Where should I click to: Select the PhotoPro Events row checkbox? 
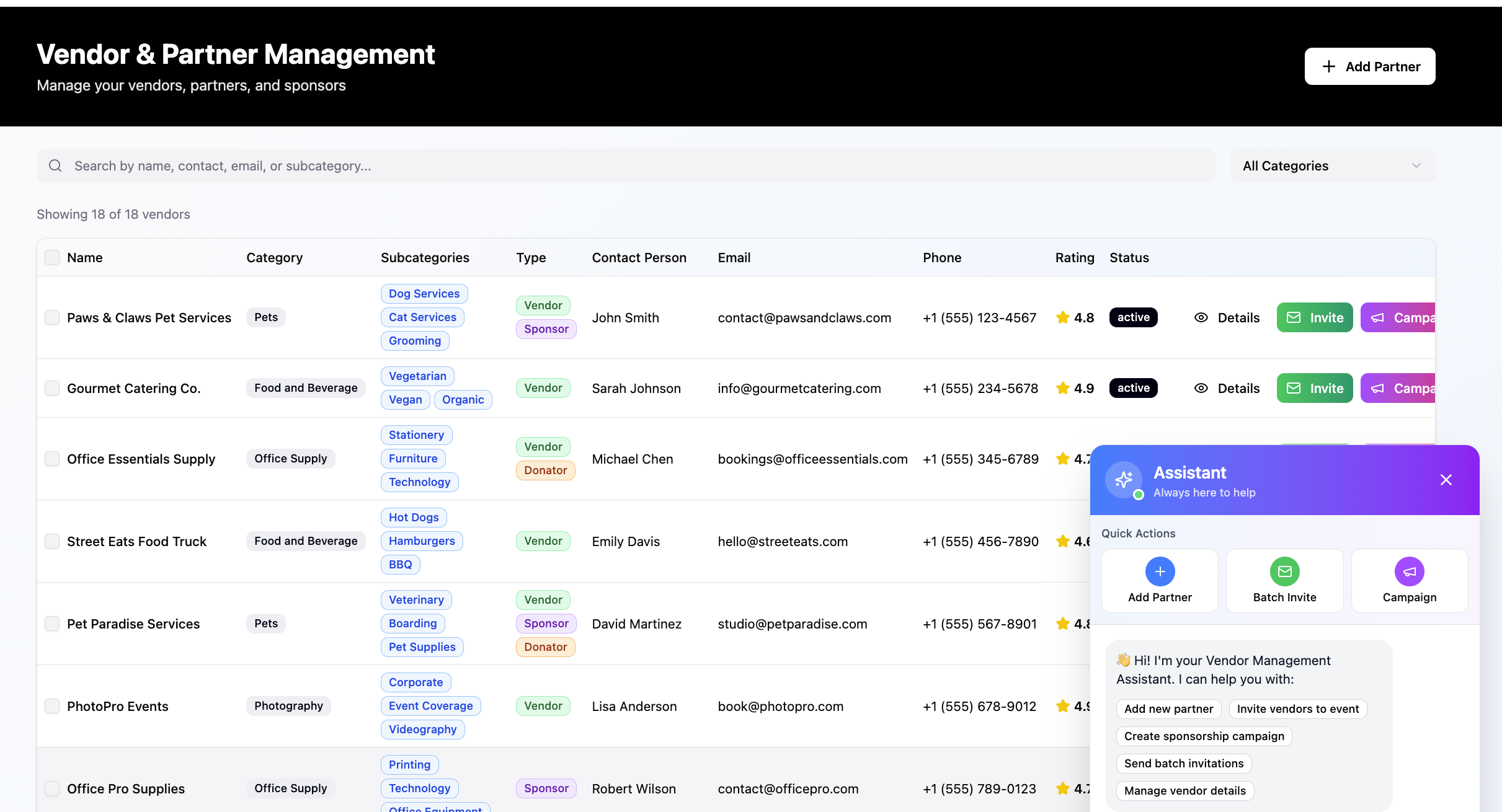52,706
